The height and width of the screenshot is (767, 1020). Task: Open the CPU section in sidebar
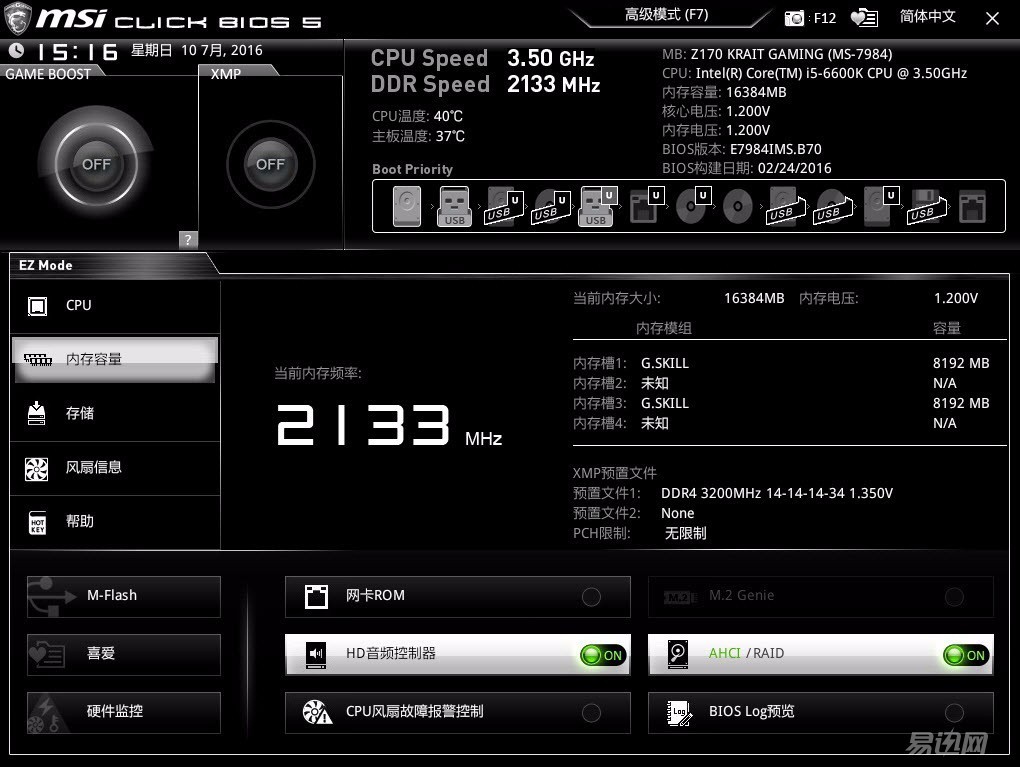pyautogui.click(x=115, y=306)
